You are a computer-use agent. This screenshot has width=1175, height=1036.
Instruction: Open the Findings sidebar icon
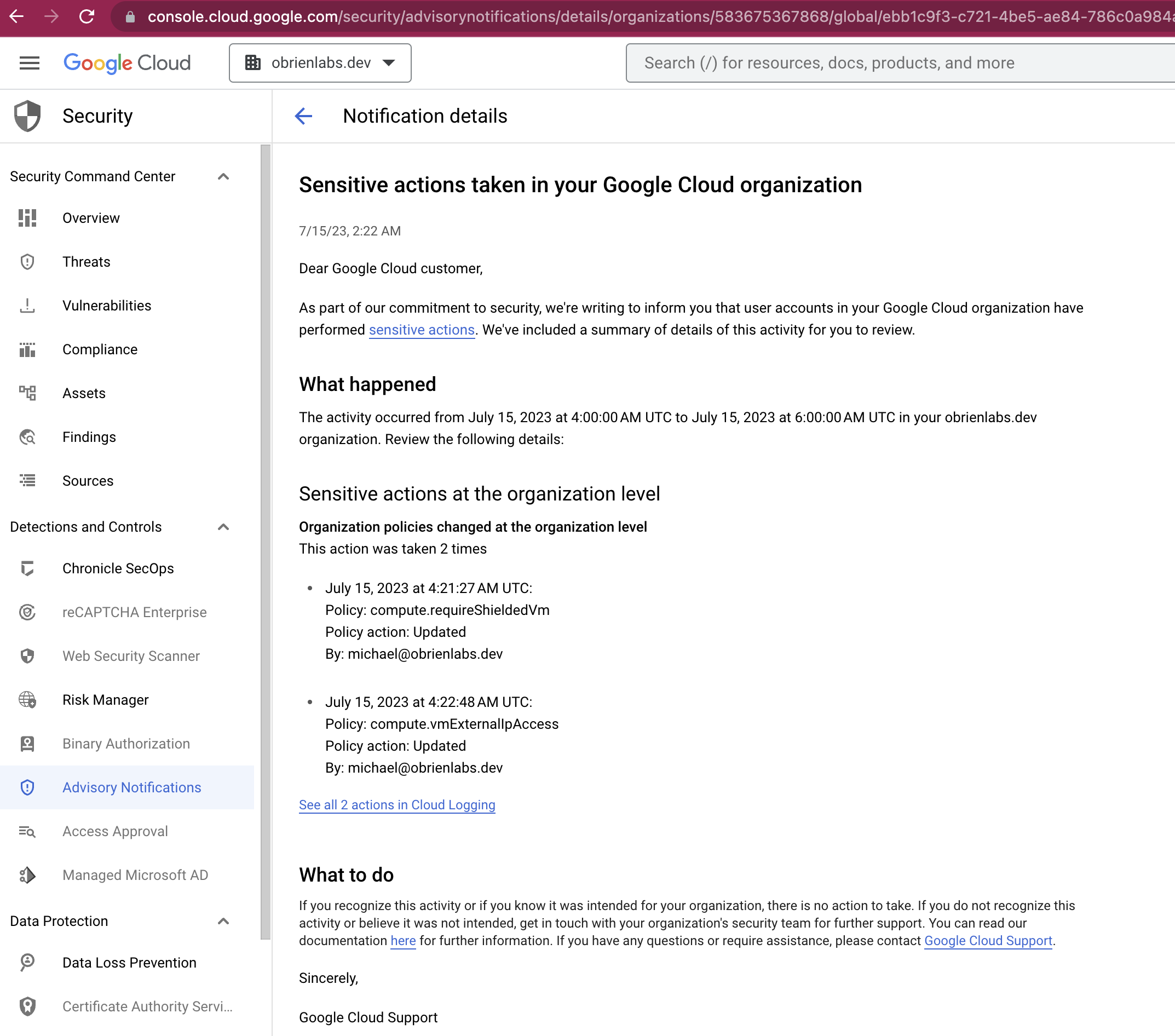27,437
